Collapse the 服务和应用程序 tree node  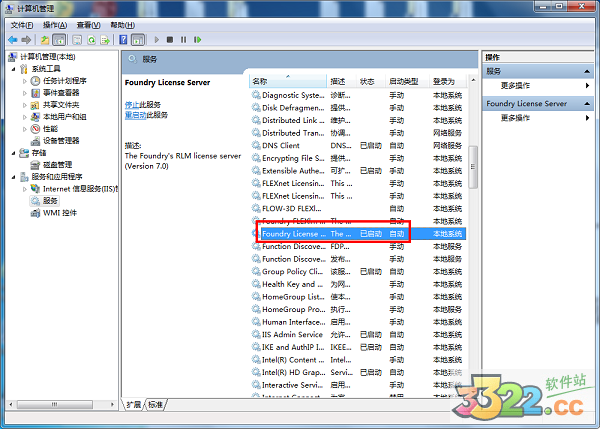click(14, 177)
